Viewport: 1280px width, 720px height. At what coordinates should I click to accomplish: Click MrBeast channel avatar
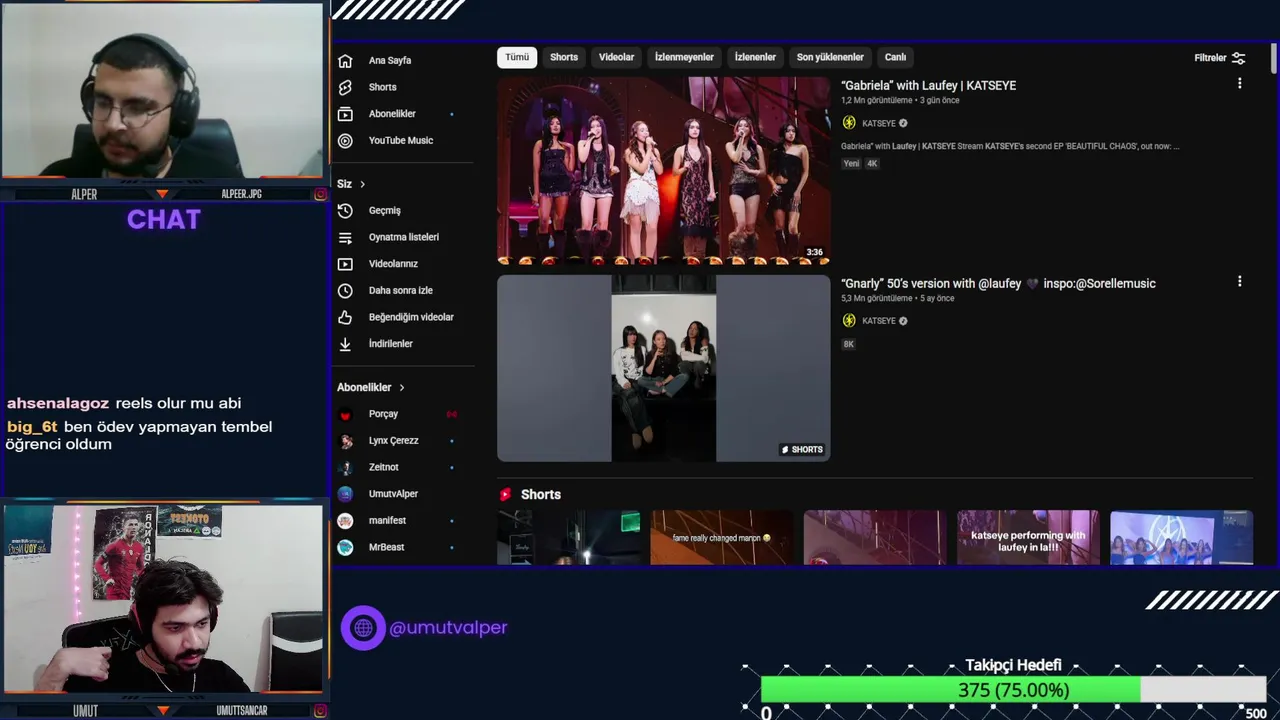tap(345, 547)
